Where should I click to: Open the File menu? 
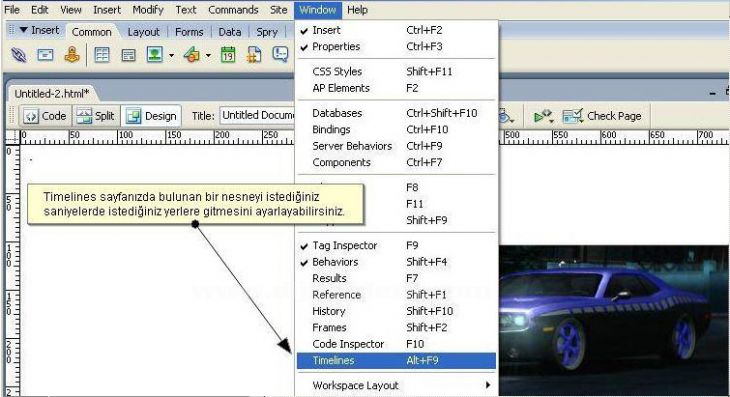(12, 10)
